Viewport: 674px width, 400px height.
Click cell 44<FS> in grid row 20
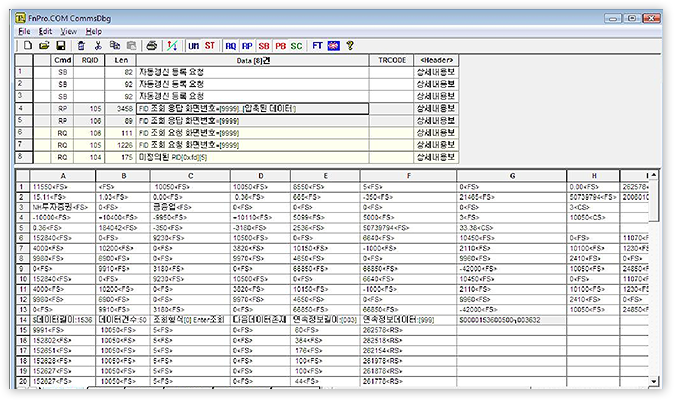pos(325,382)
